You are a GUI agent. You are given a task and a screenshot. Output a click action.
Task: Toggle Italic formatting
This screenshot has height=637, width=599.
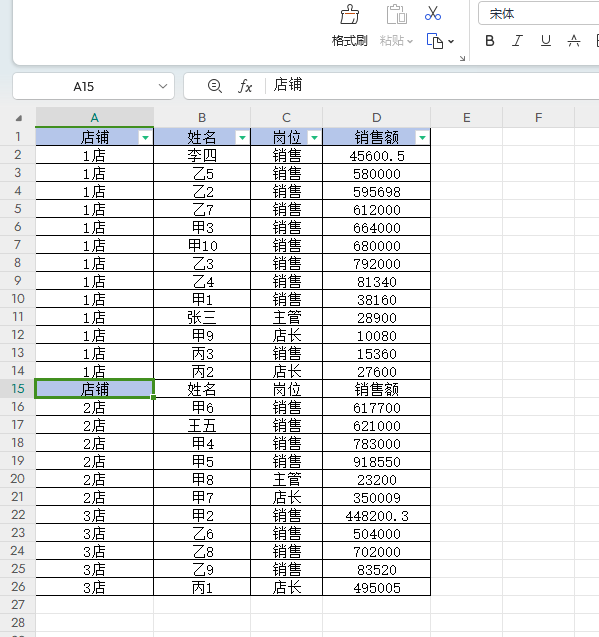(517, 41)
